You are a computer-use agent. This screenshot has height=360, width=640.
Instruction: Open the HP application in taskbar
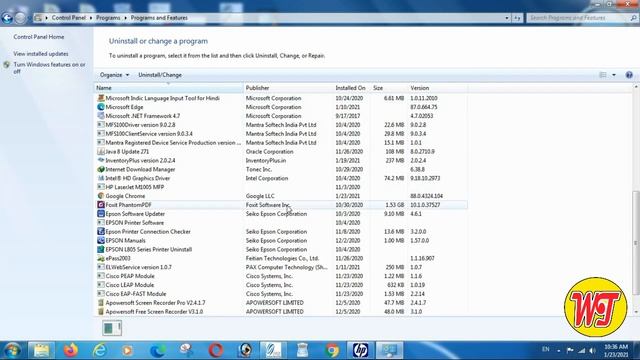(360, 350)
